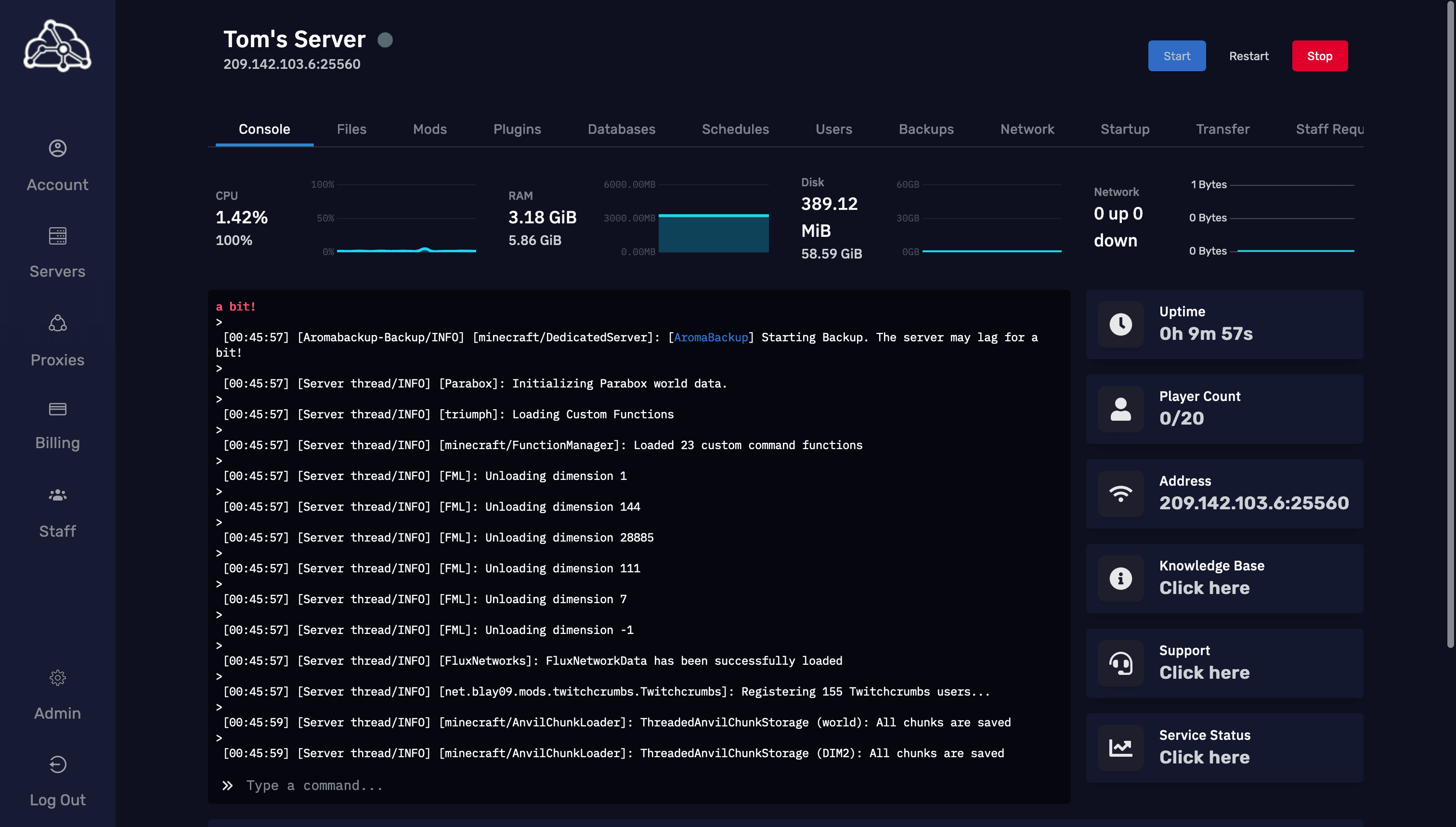Switch to the Mods tab

[429, 129]
